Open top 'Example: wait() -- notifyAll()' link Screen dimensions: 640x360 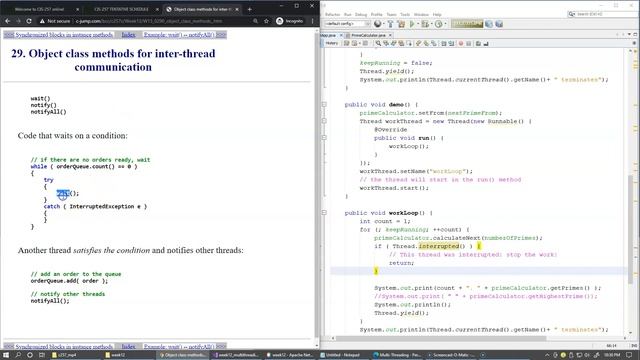tap(179, 35)
